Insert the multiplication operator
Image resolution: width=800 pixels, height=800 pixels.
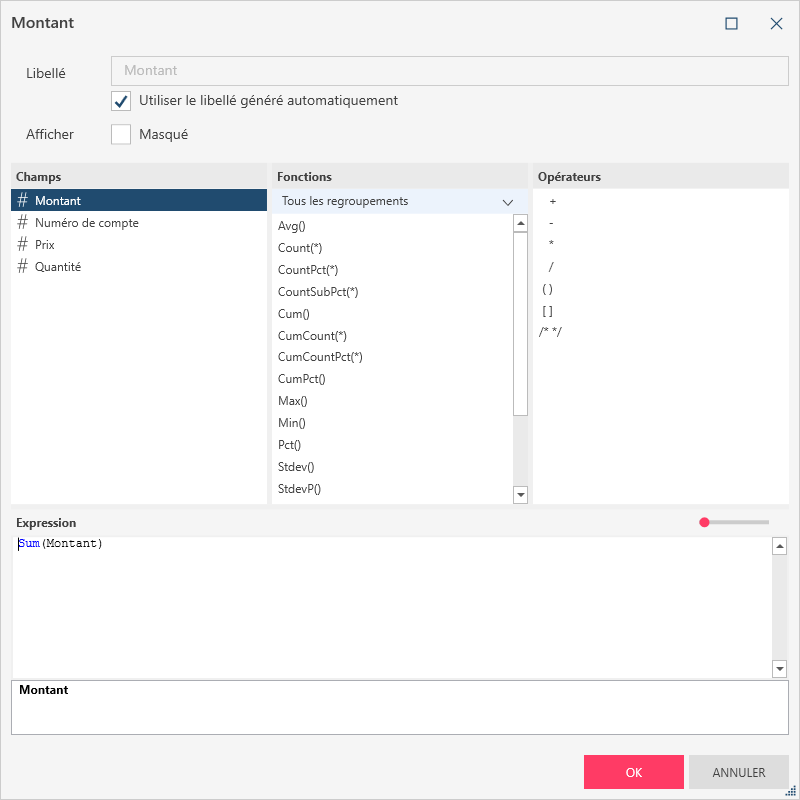551,244
